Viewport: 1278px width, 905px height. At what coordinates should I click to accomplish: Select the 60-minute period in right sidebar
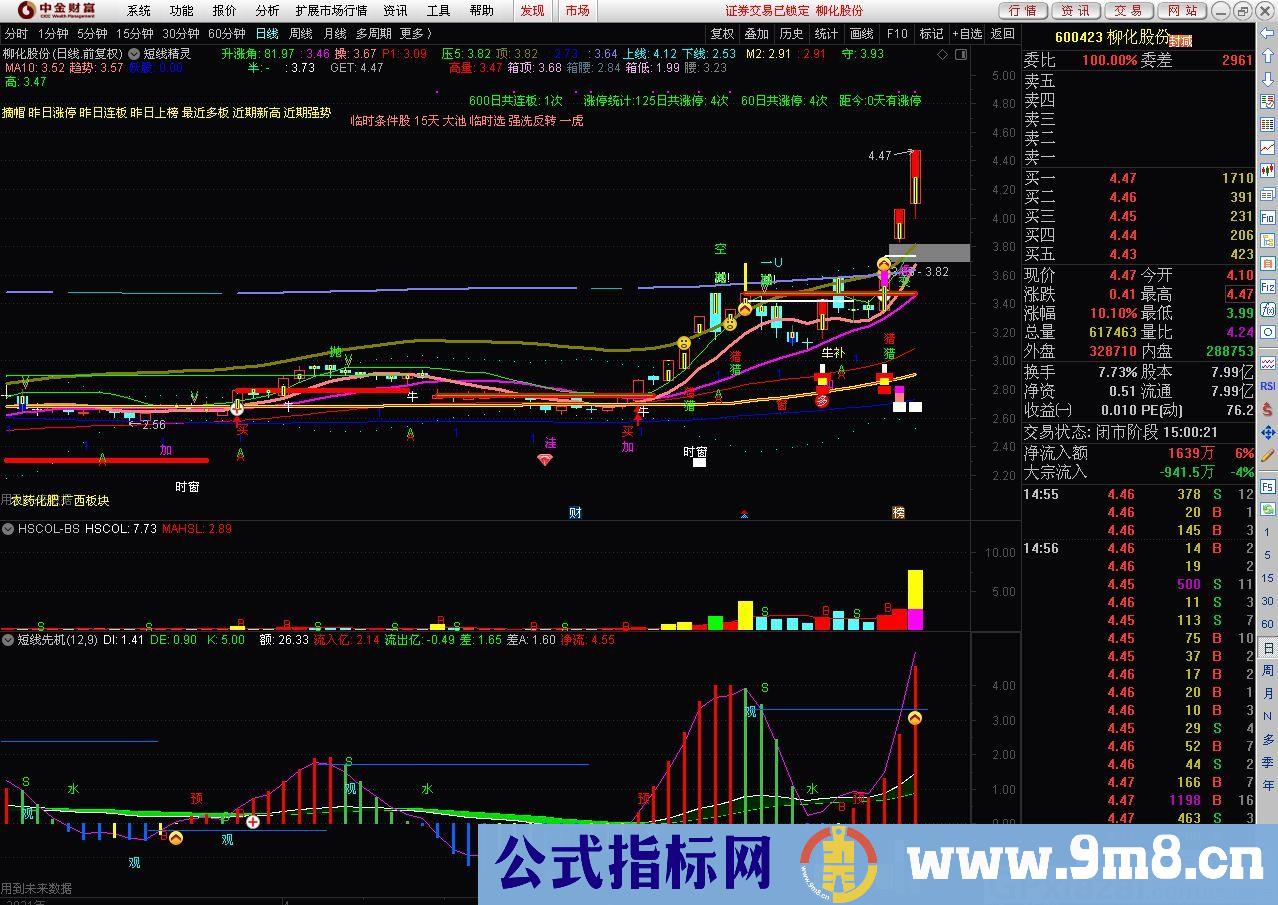point(1267,624)
